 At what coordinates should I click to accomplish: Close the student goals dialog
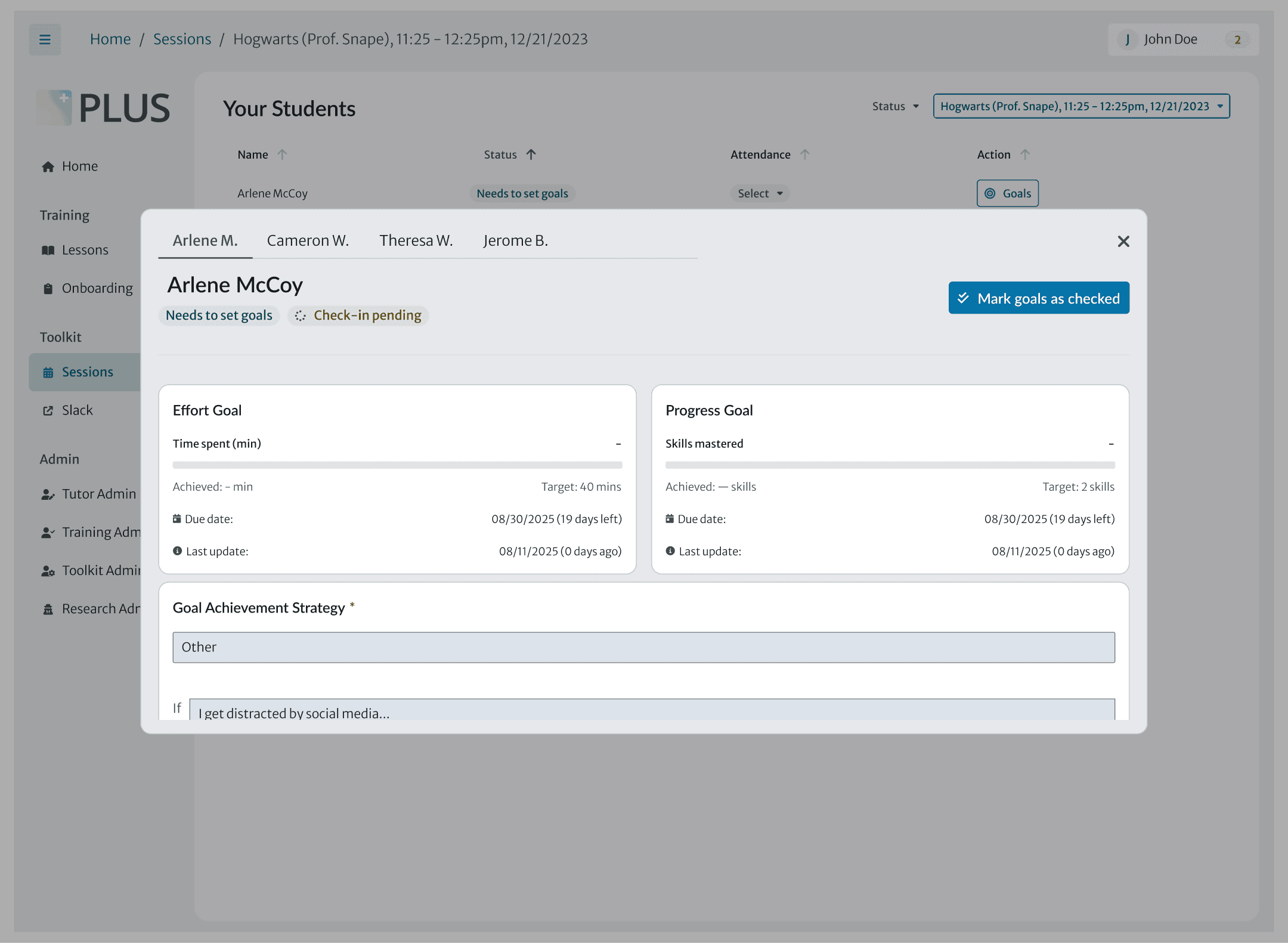pyautogui.click(x=1123, y=242)
